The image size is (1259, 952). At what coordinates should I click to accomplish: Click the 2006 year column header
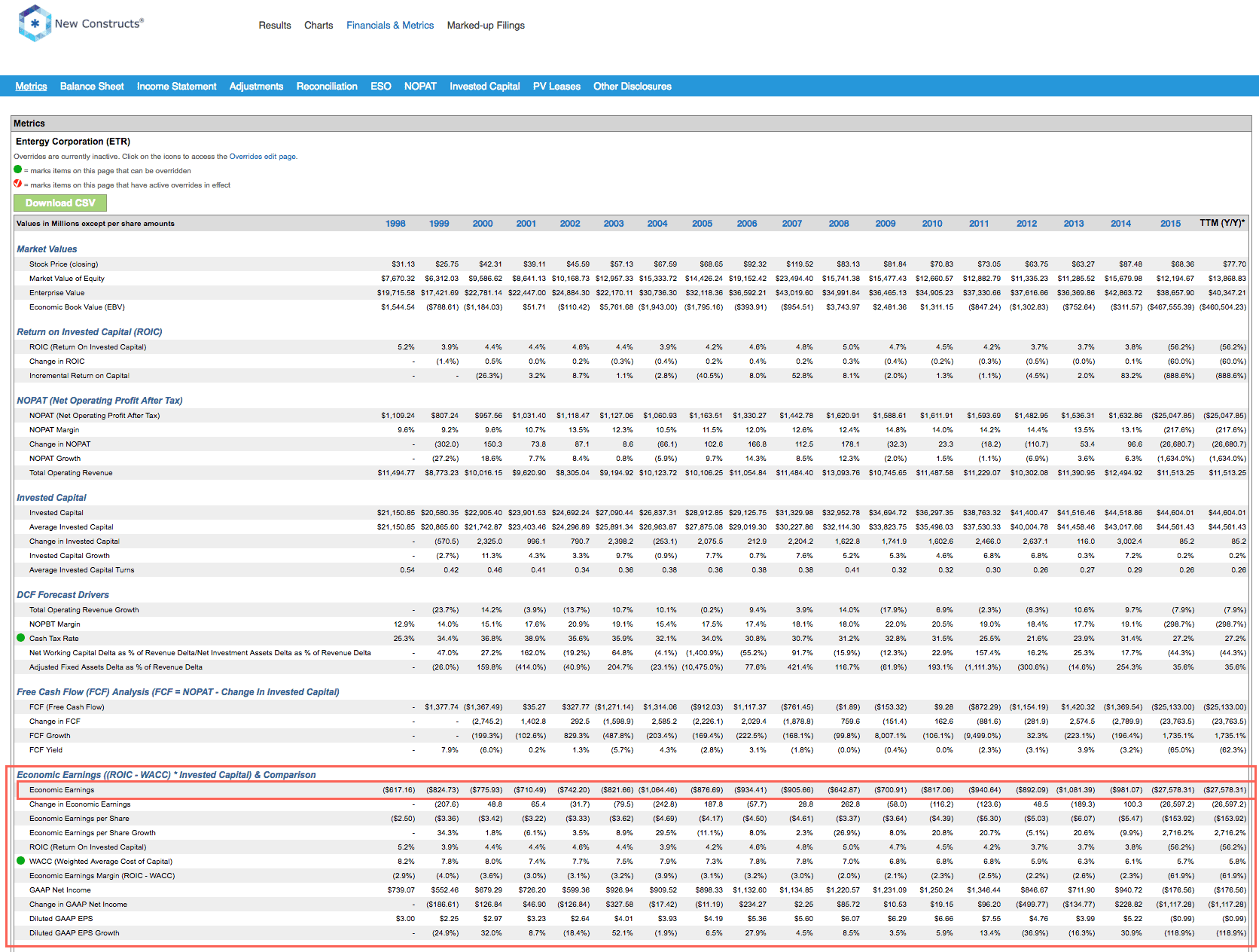click(x=747, y=224)
